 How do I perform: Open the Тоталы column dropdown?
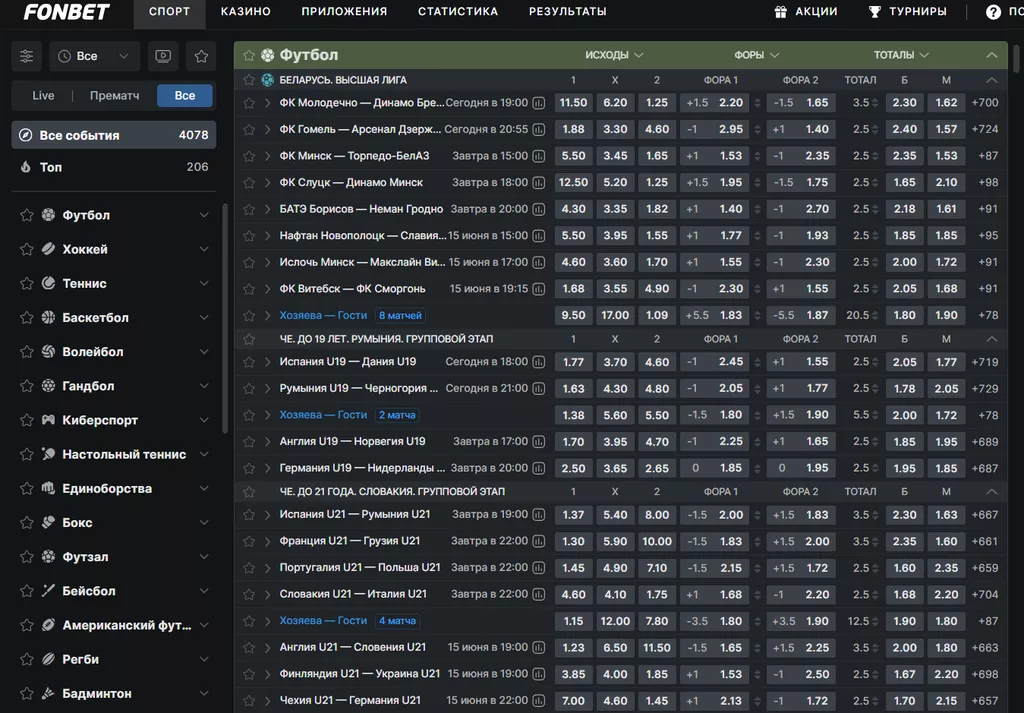pyautogui.click(x=900, y=55)
